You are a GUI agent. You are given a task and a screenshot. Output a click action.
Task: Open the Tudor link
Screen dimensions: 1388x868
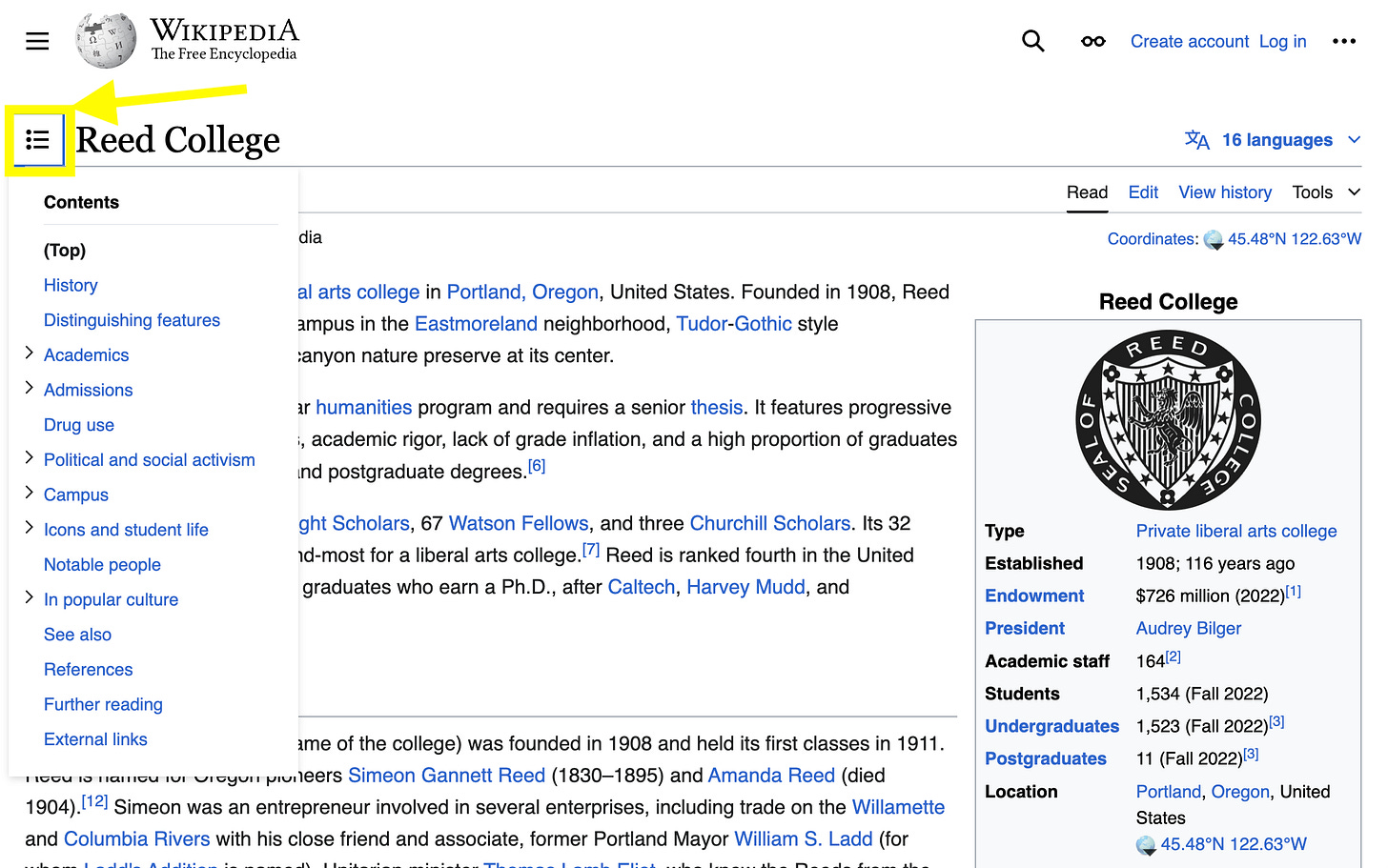point(702,324)
